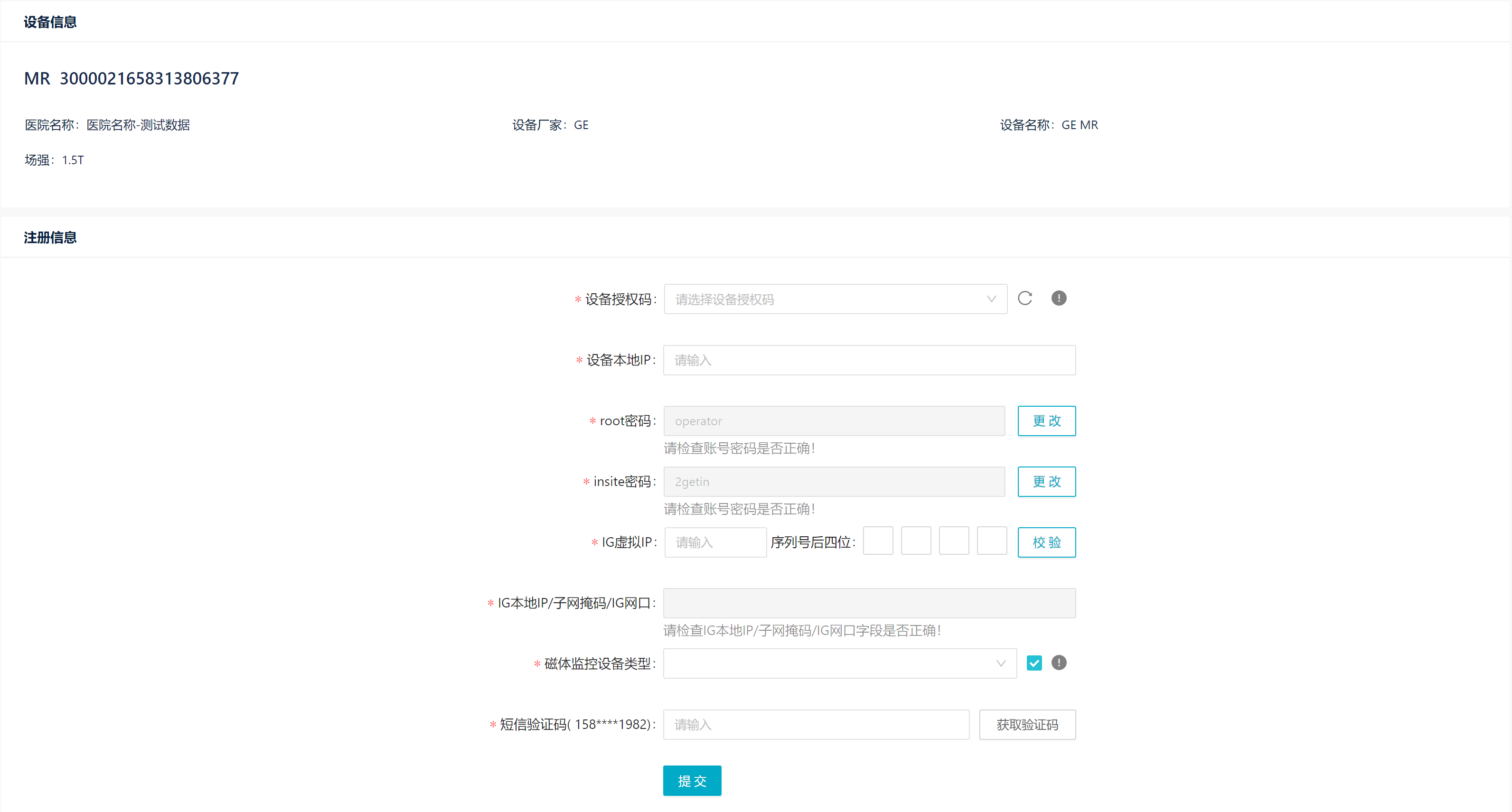The width and height of the screenshot is (1512, 812).
Task: Click 更改 to modify the insite密码
Action: tap(1047, 482)
